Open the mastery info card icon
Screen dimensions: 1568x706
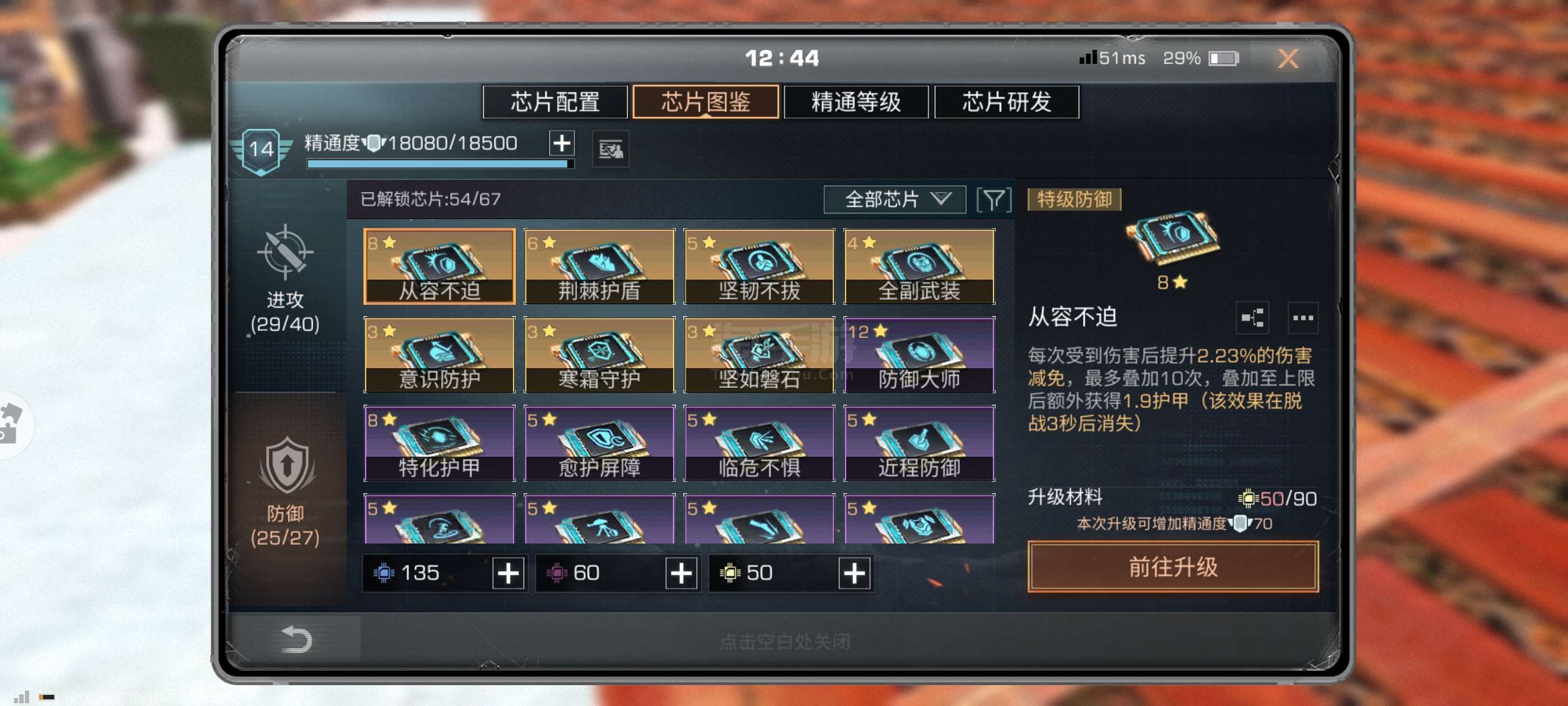click(x=610, y=149)
